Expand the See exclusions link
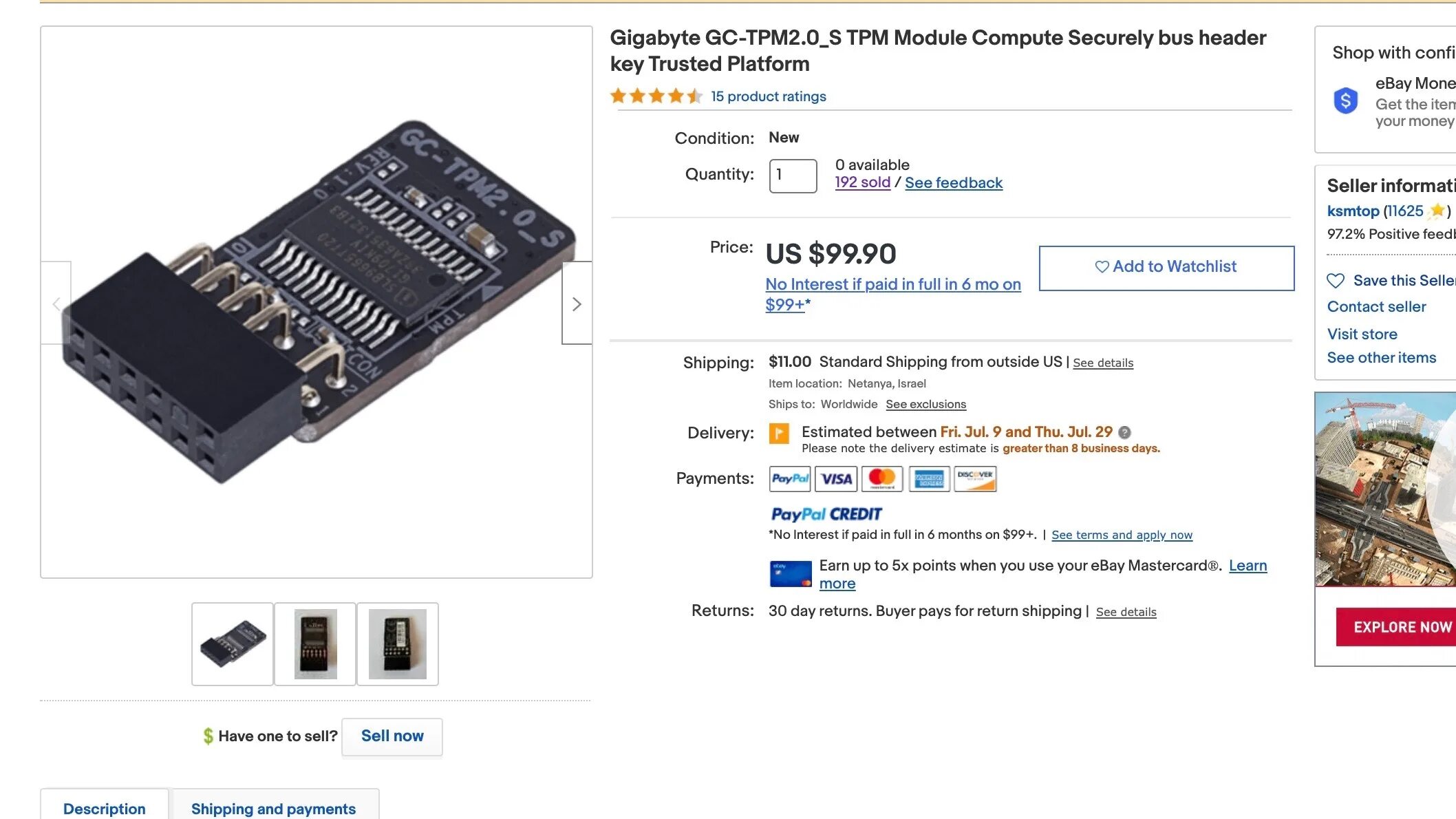Viewport: 1456px width, 819px height. (925, 404)
